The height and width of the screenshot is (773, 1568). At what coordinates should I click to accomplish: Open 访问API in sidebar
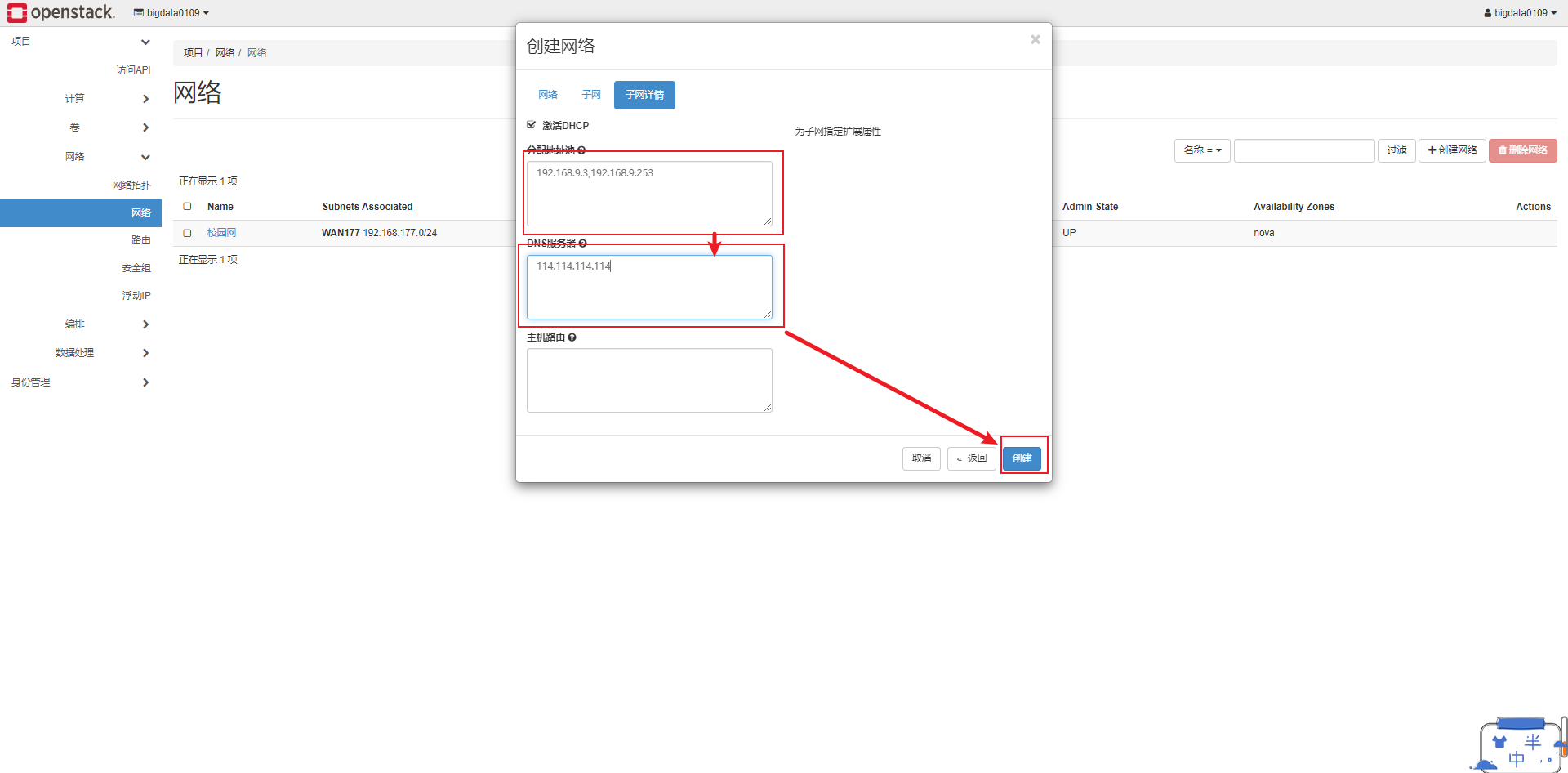tap(133, 70)
